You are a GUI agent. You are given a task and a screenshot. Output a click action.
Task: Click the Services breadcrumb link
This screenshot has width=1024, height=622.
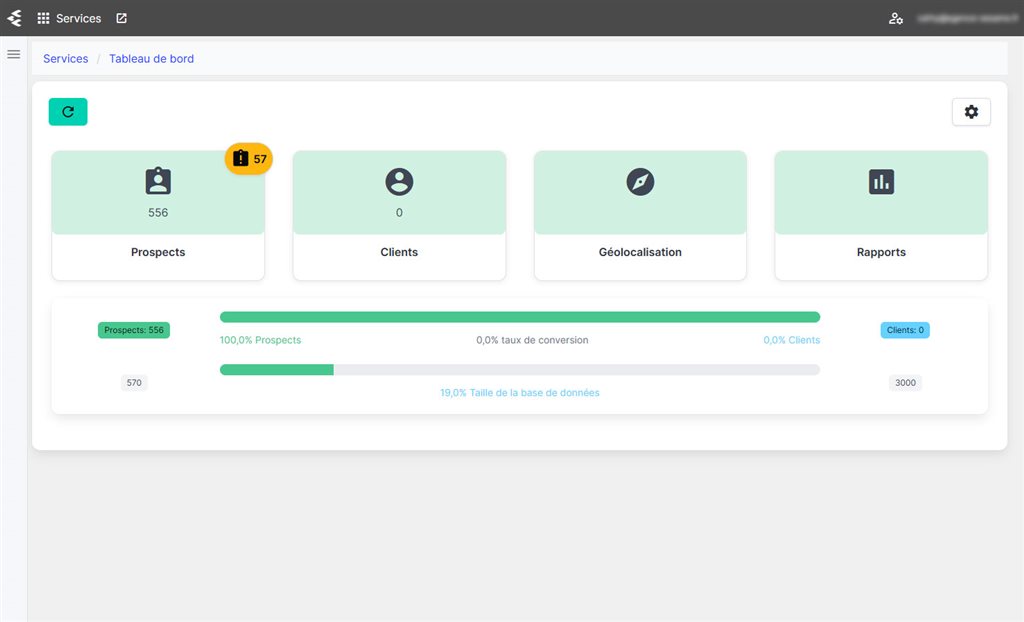coord(66,59)
